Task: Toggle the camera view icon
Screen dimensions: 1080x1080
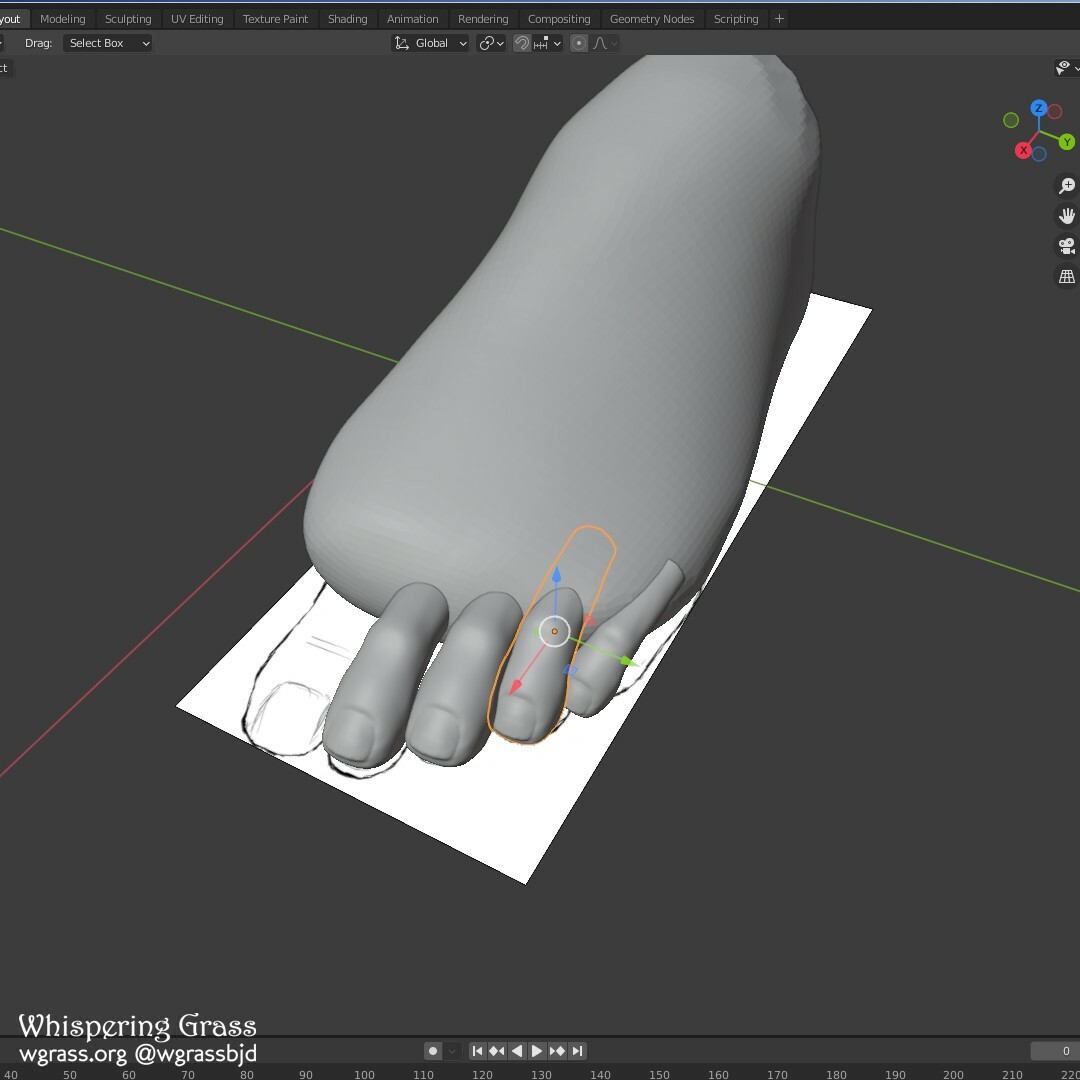Action: click(x=1067, y=247)
